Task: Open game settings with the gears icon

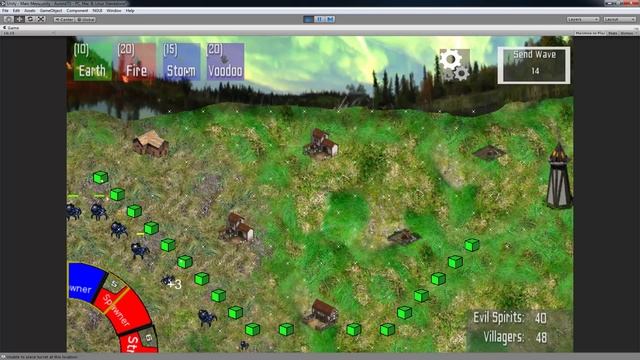Action: coord(455,64)
